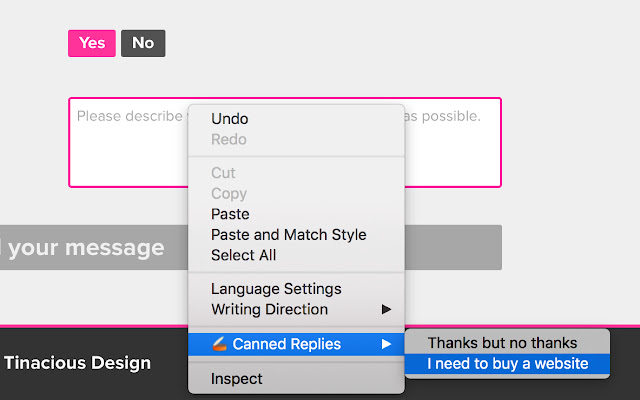Insert the 'Thanks but no thanks' reply

coord(502,343)
